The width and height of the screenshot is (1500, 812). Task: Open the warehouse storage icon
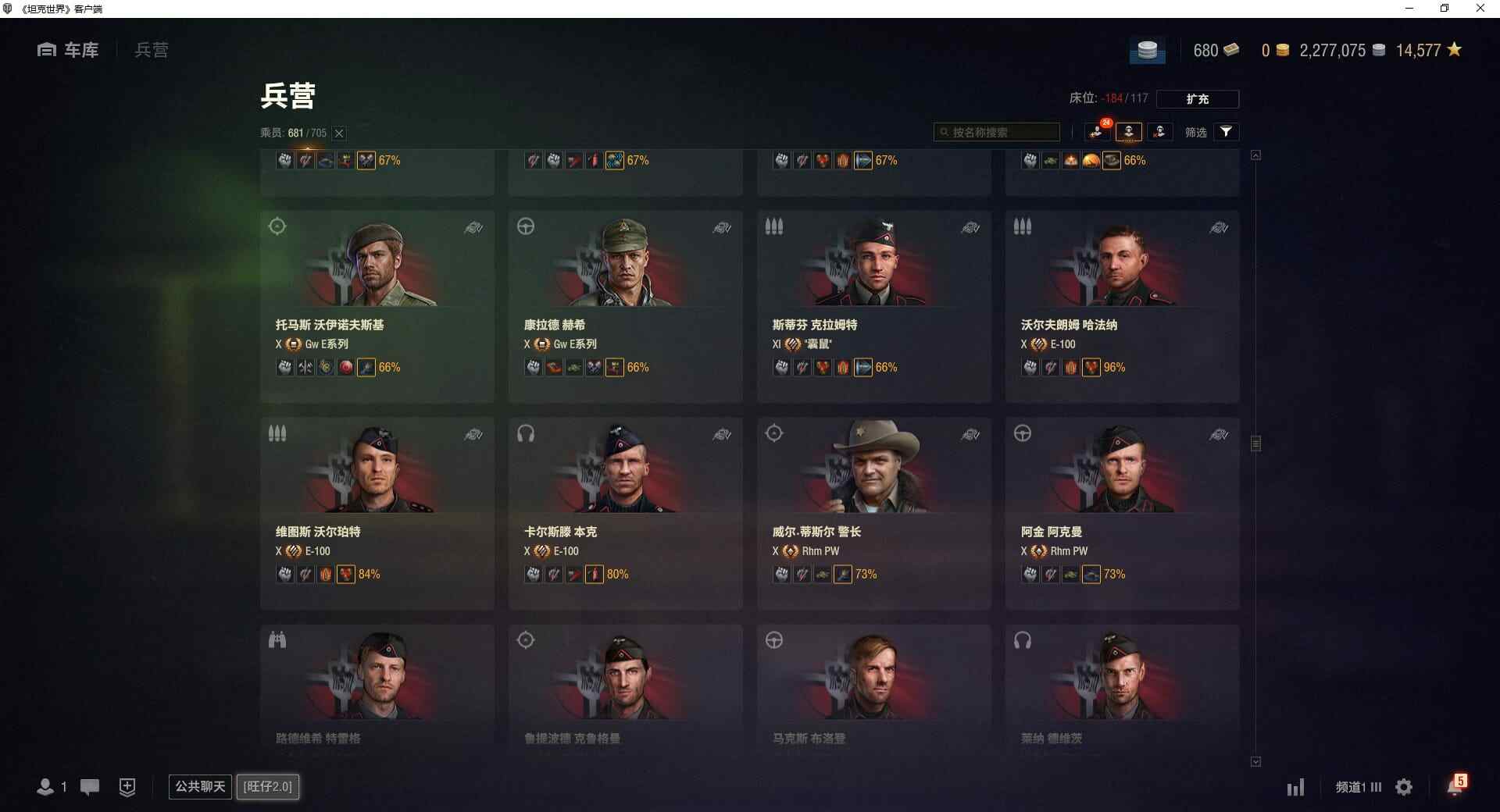click(x=1147, y=51)
